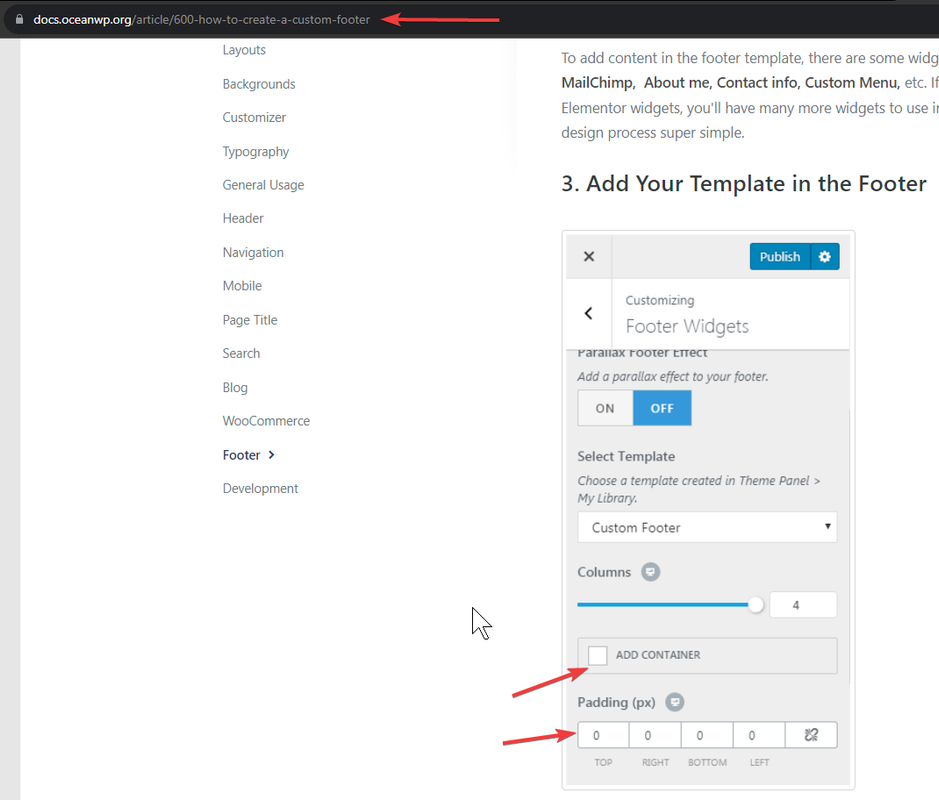The height and width of the screenshot is (800, 939).
Task: Click the docs.oceanwp.org URL in address bar
Action: point(201,20)
